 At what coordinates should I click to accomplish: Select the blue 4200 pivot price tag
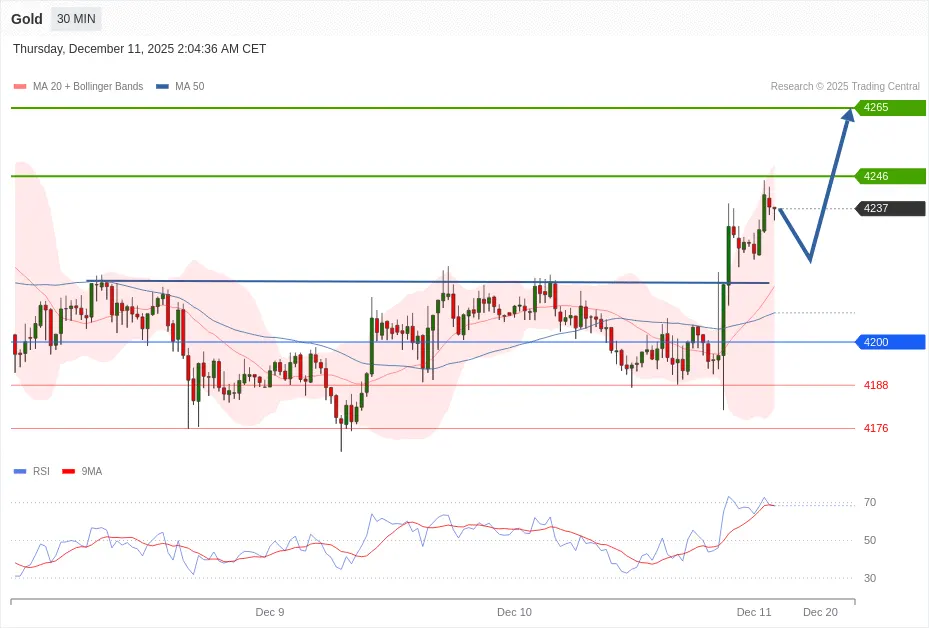(889, 342)
